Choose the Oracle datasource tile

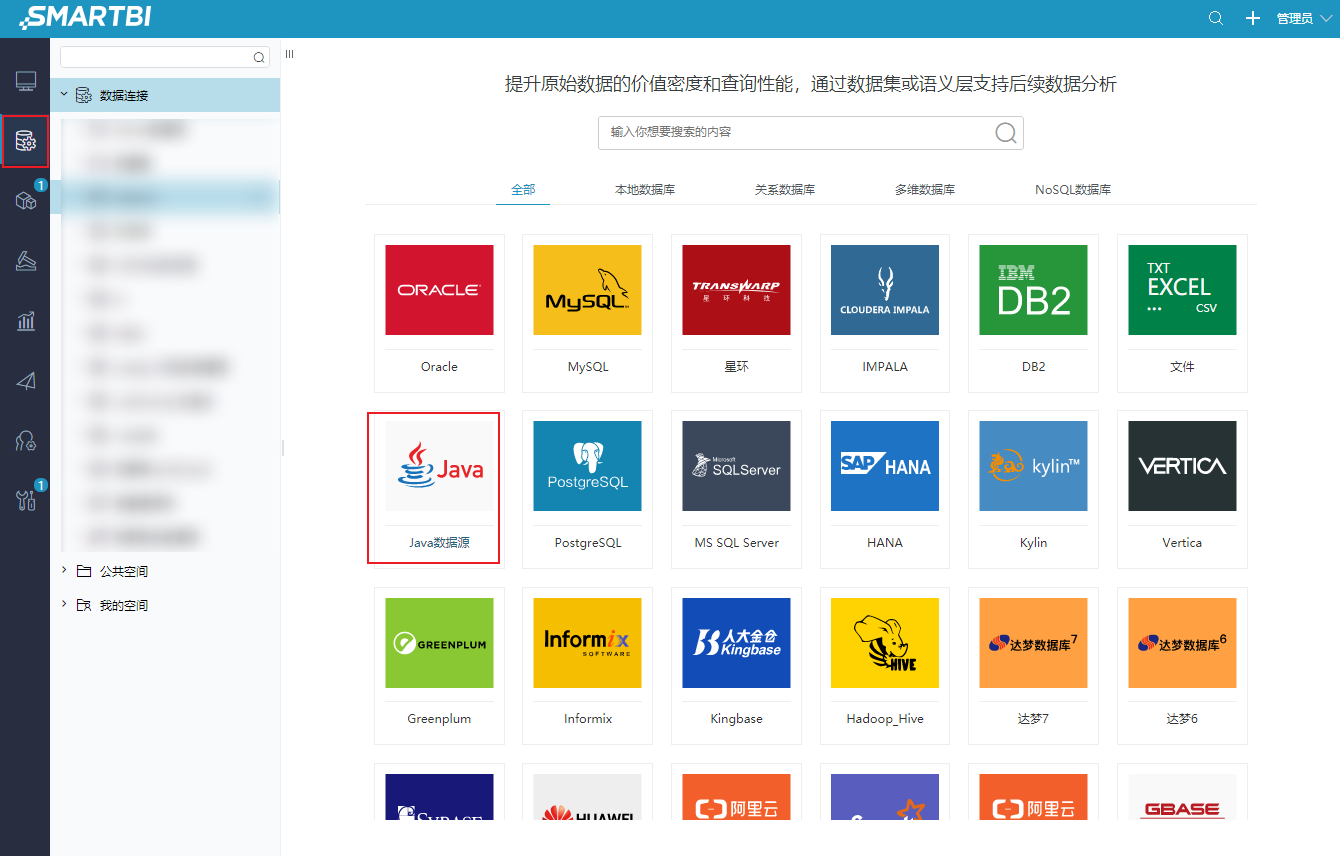(439, 313)
